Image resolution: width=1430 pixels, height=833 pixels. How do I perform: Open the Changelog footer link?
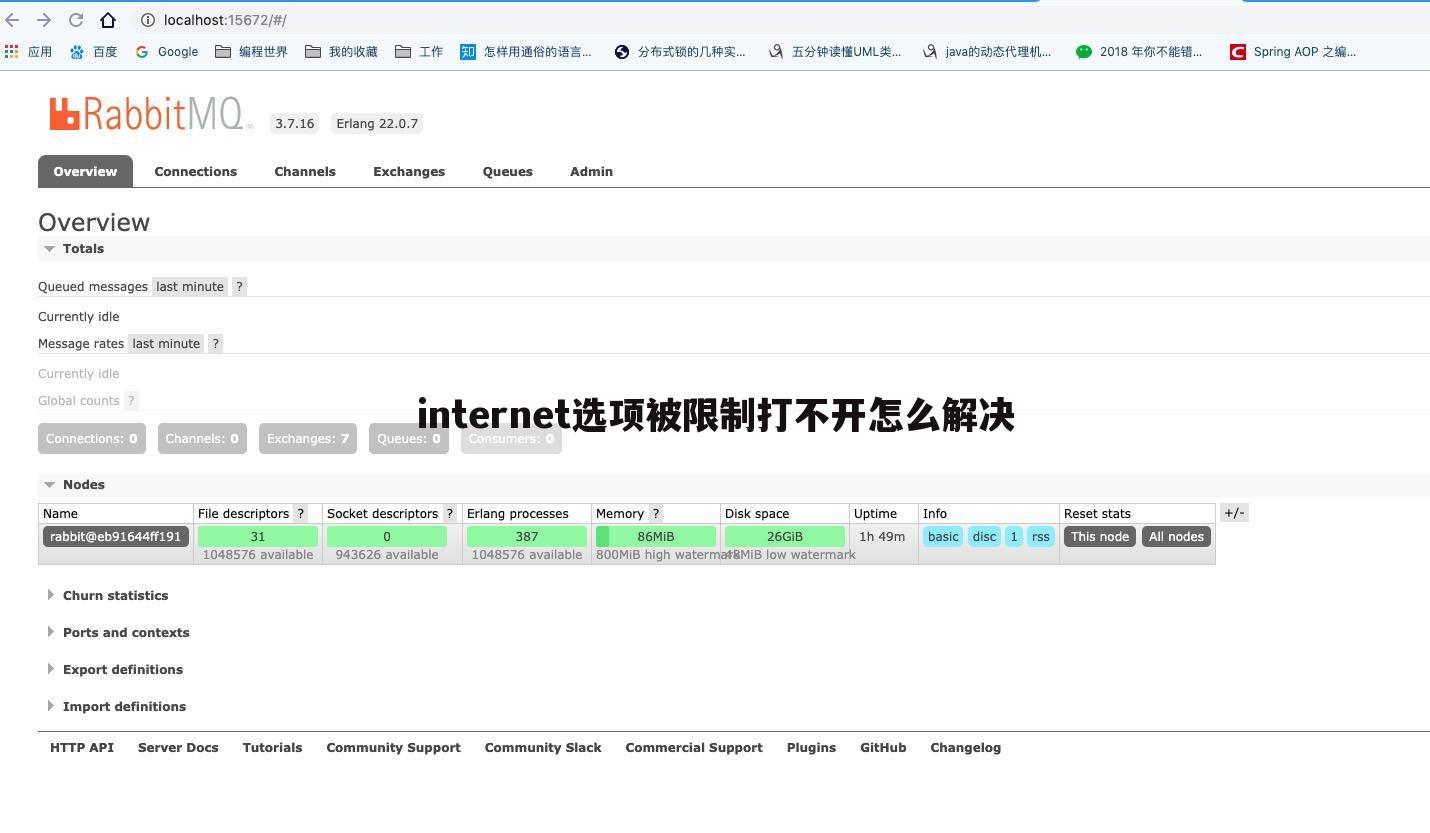966,748
